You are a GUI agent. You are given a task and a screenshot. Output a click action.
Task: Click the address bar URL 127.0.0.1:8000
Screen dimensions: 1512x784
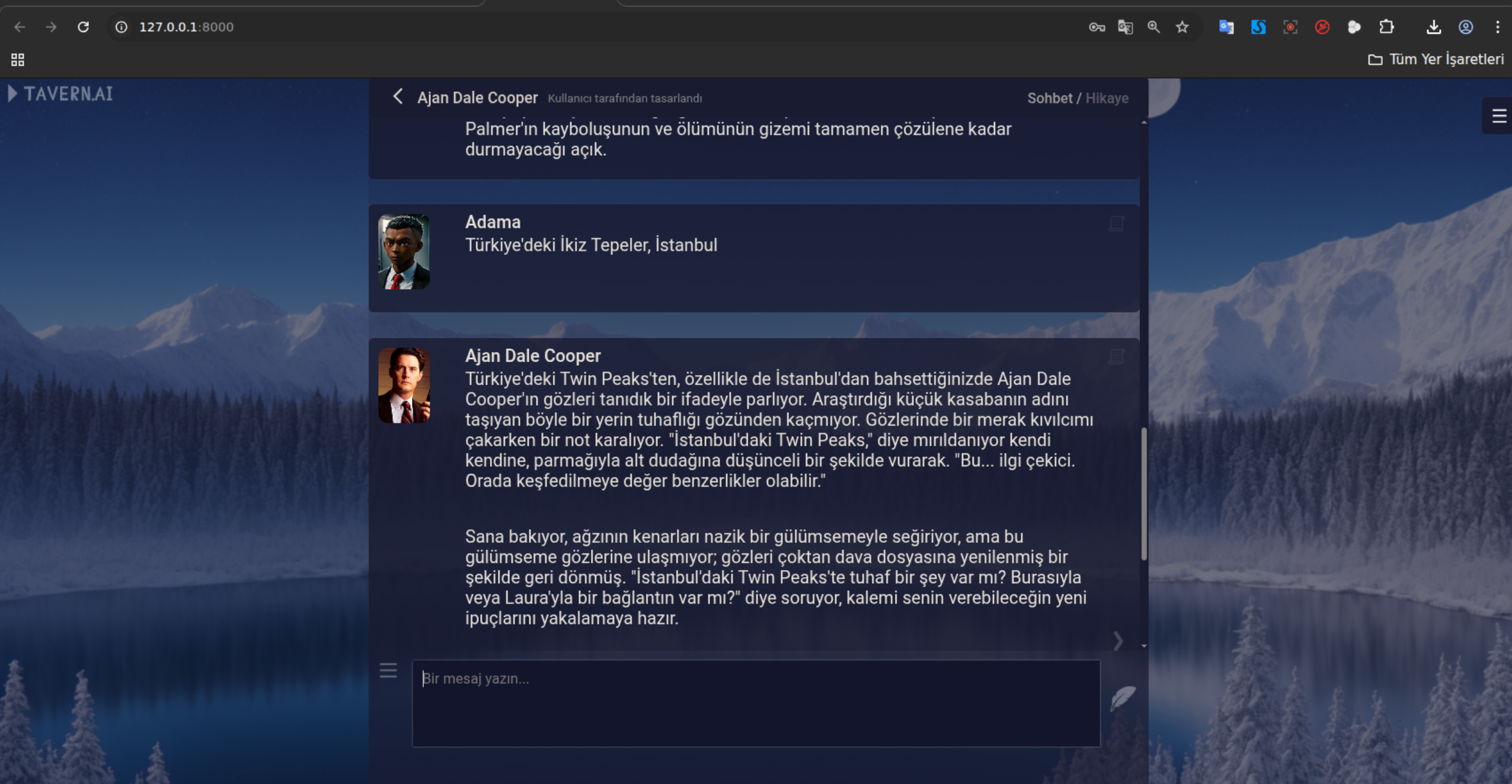click(x=186, y=27)
